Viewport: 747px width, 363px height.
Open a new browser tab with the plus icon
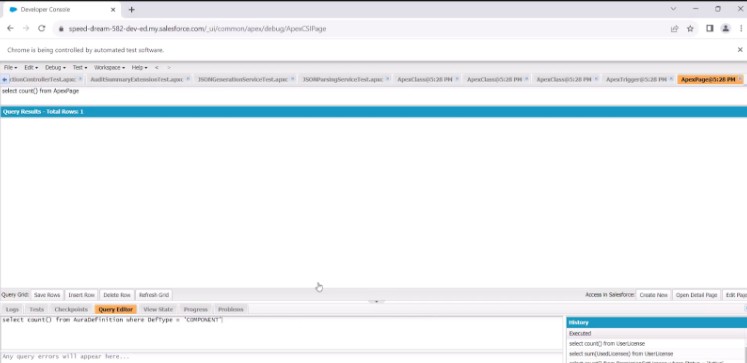click(131, 10)
